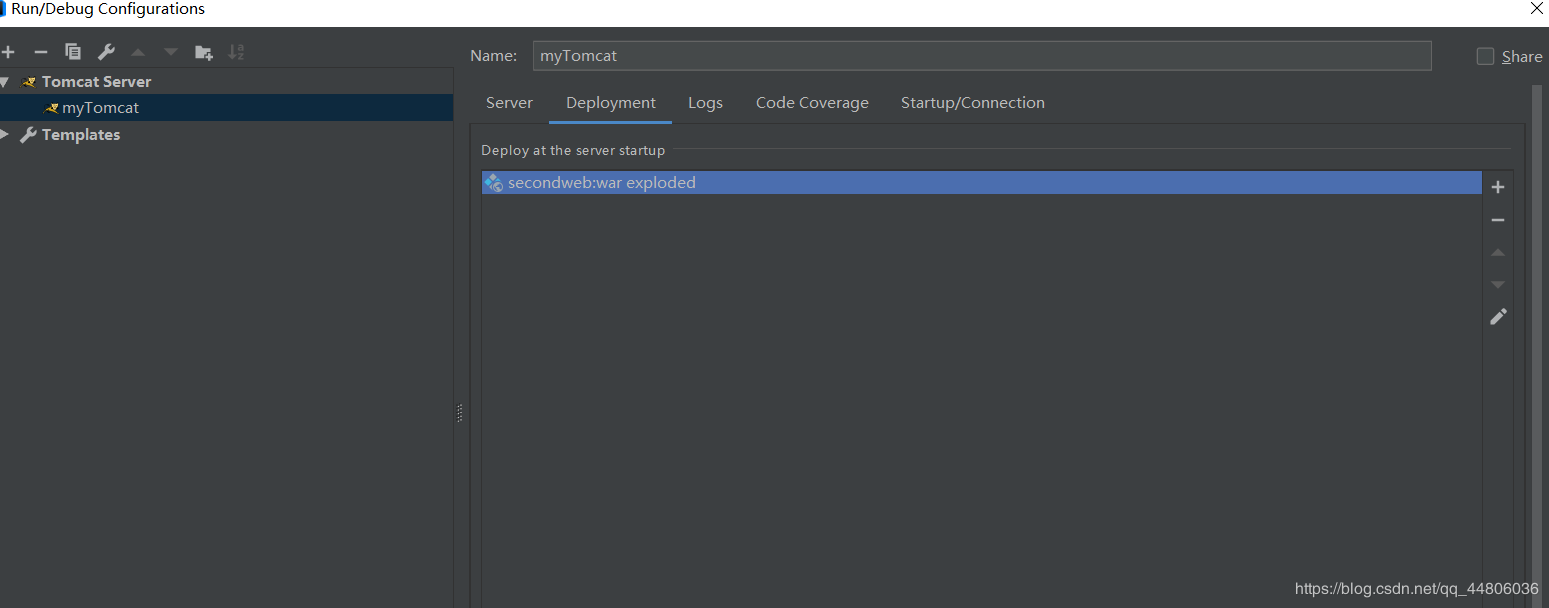The width and height of the screenshot is (1549, 608).
Task: Go to the Code Coverage tab
Action: (812, 103)
